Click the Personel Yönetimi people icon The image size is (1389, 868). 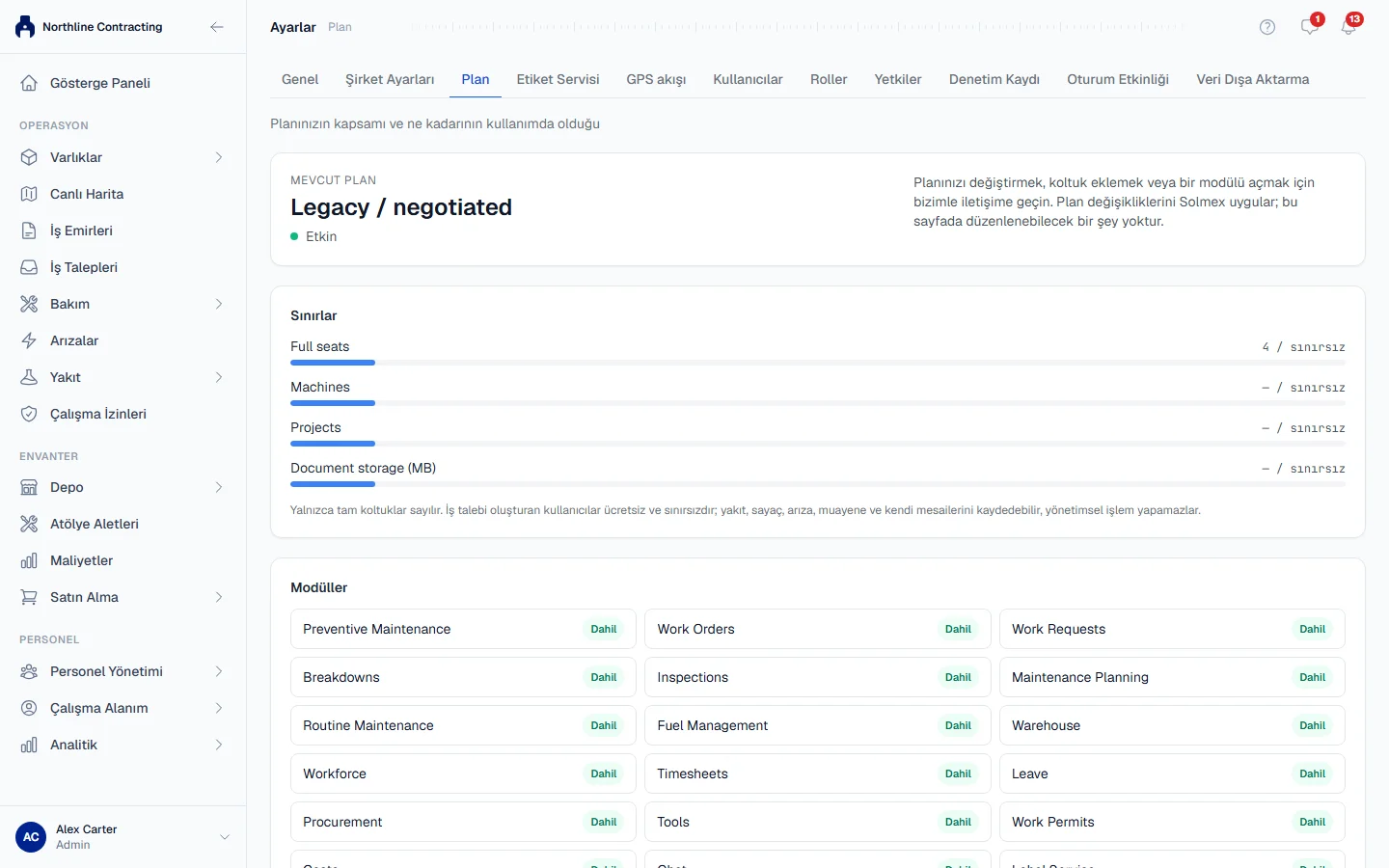pos(29,671)
